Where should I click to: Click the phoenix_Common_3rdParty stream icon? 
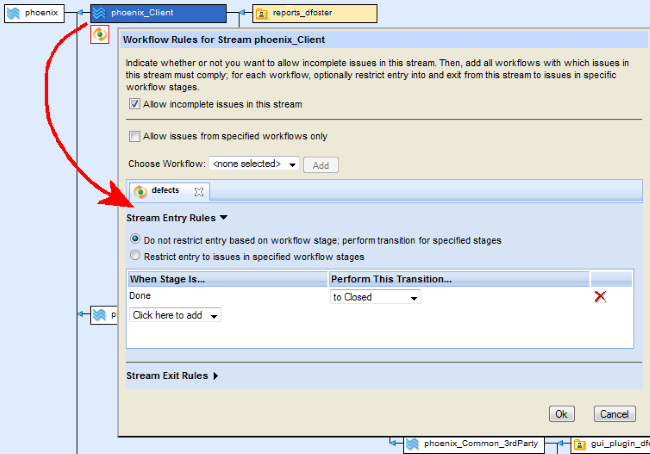pos(411,443)
